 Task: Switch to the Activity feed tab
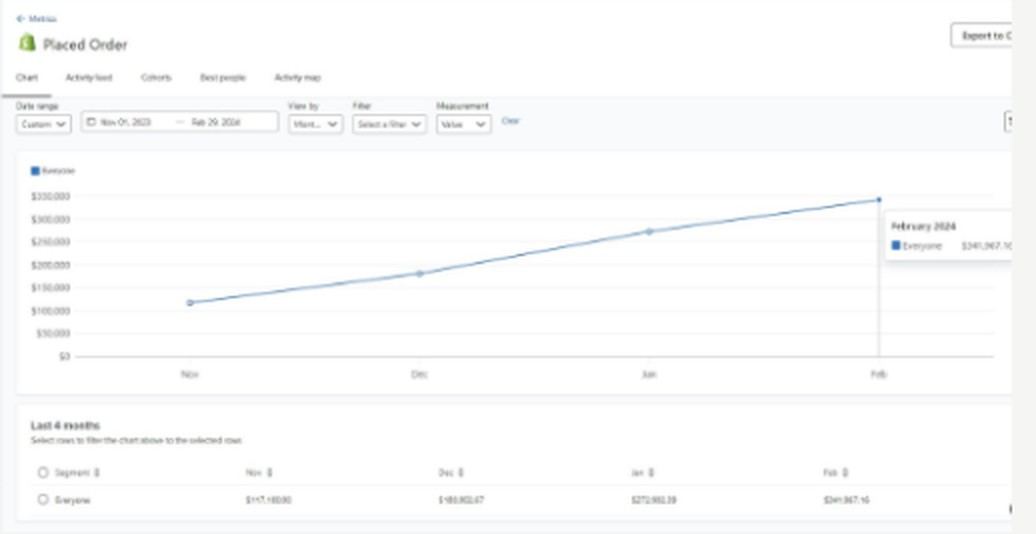click(x=89, y=77)
